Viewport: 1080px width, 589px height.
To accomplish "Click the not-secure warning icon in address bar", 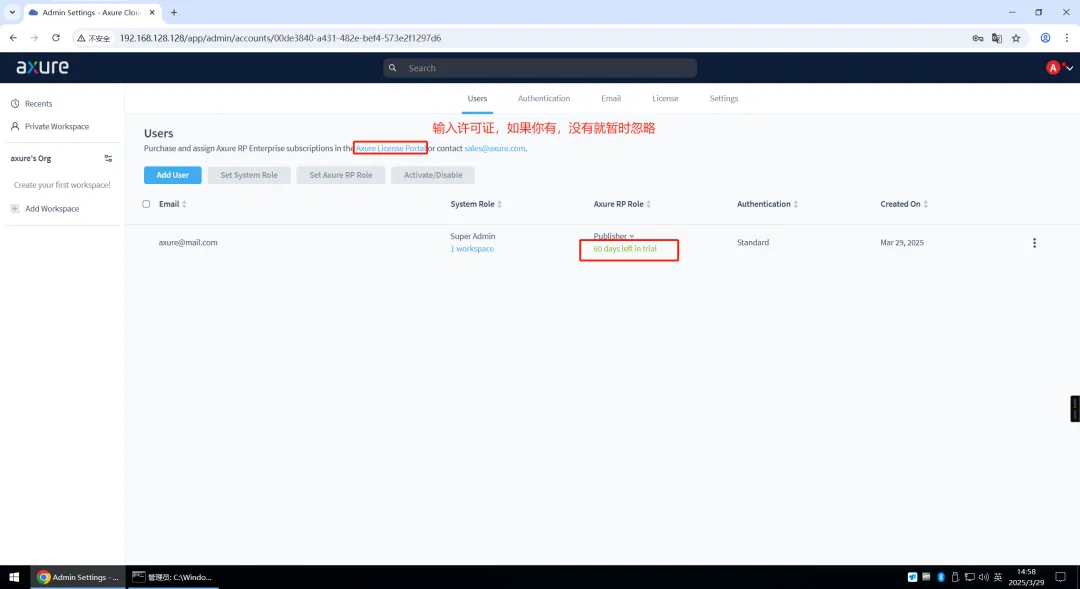I will point(81,38).
